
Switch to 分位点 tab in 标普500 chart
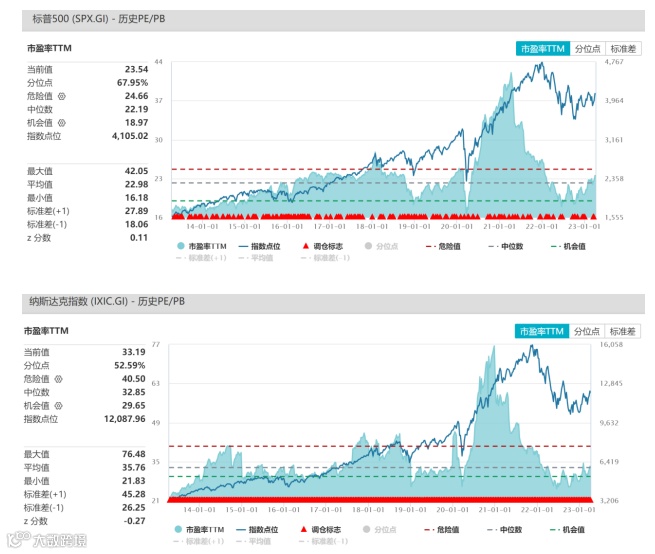tap(587, 49)
